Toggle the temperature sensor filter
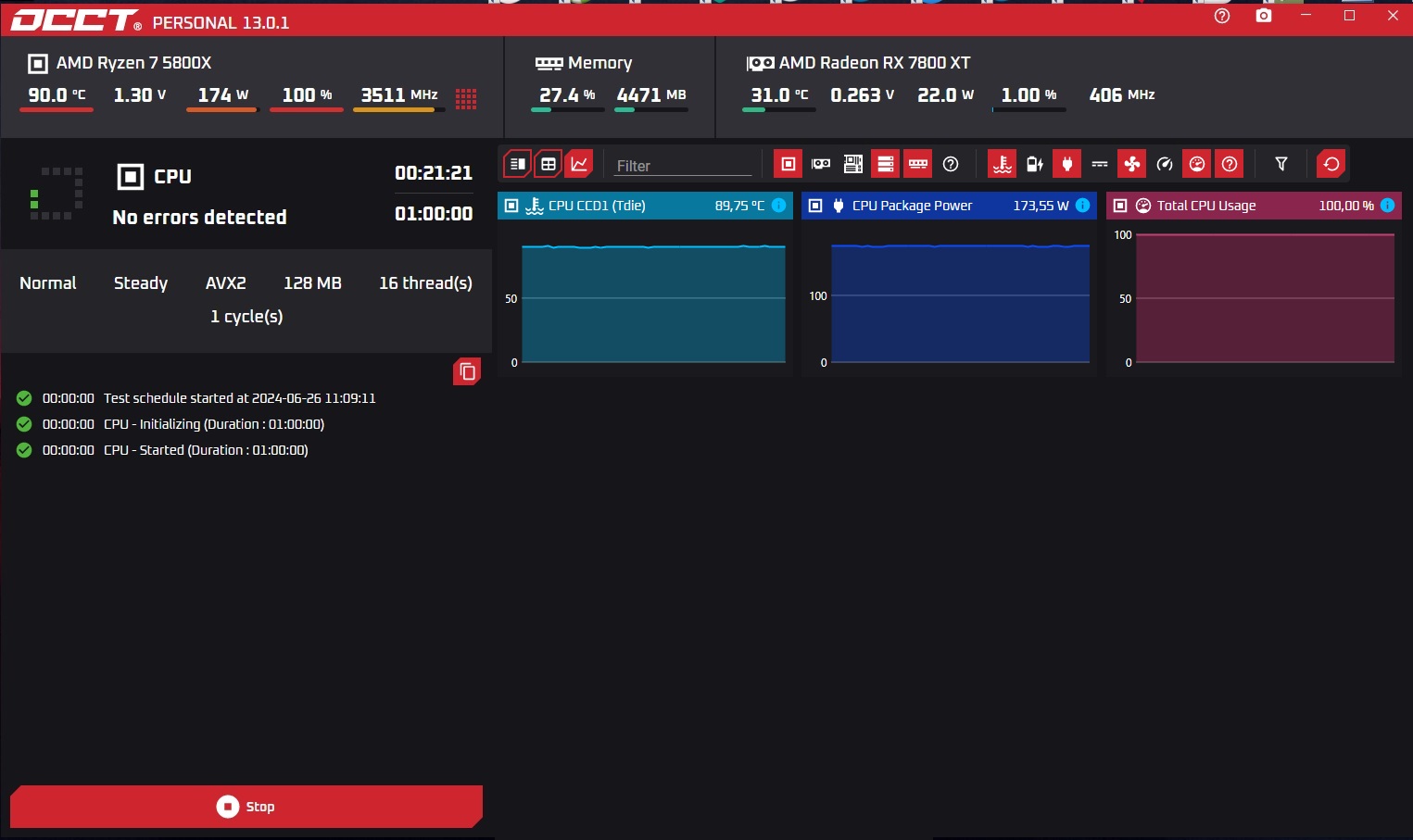The image size is (1413, 840). tap(1003, 164)
